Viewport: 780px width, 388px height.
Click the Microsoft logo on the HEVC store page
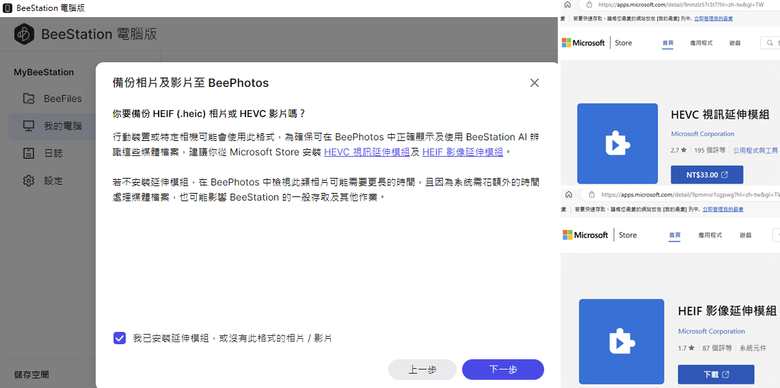click(583, 43)
